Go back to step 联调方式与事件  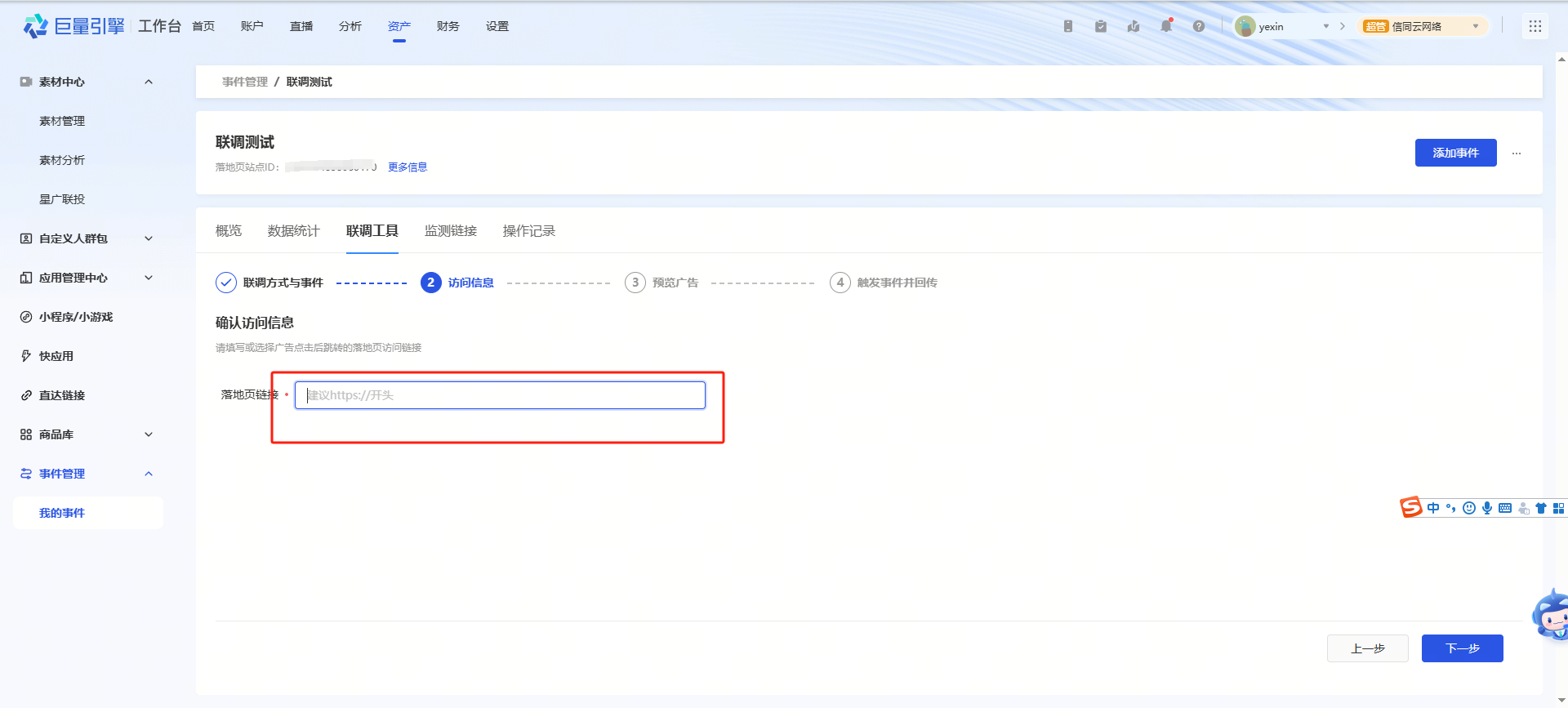tap(282, 283)
